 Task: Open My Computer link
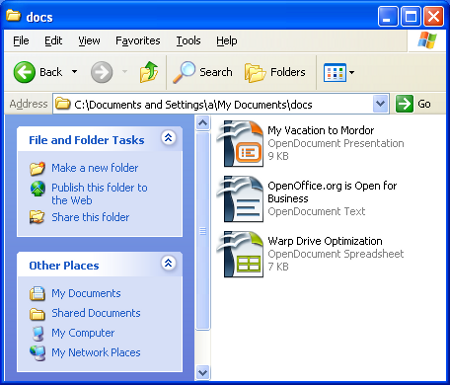(83, 333)
